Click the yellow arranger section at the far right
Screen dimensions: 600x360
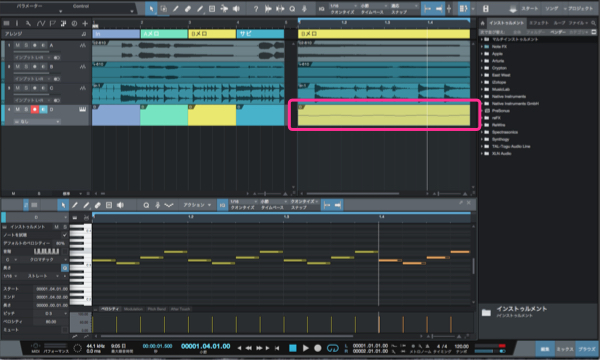click(384, 34)
